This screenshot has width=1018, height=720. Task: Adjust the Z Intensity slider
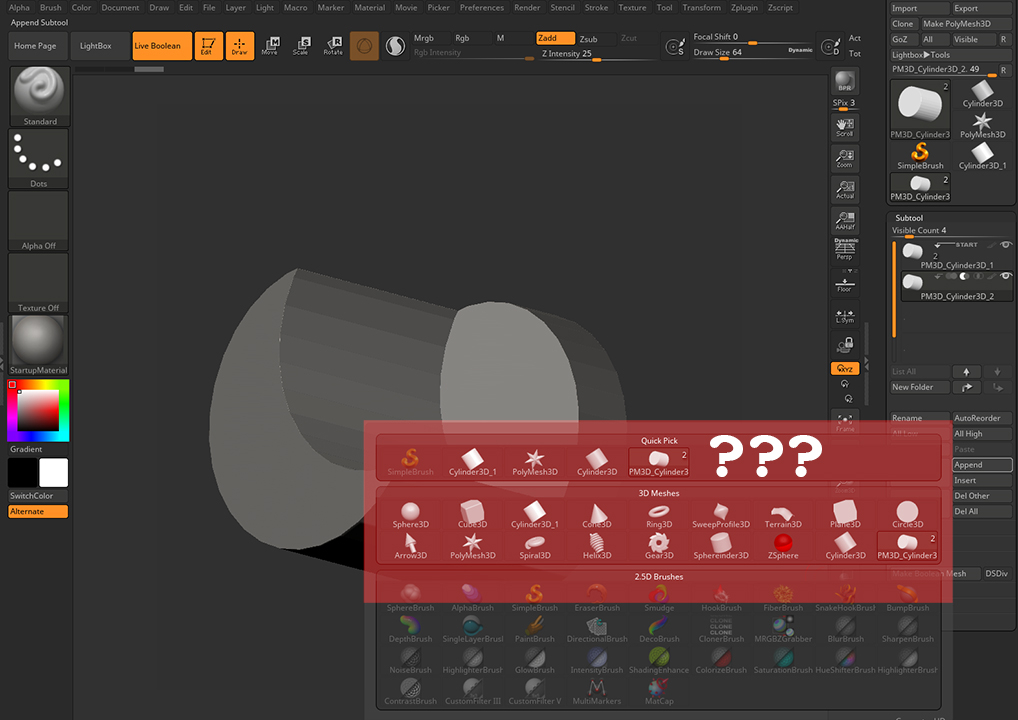pyautogui.click(x=597, y=54)
